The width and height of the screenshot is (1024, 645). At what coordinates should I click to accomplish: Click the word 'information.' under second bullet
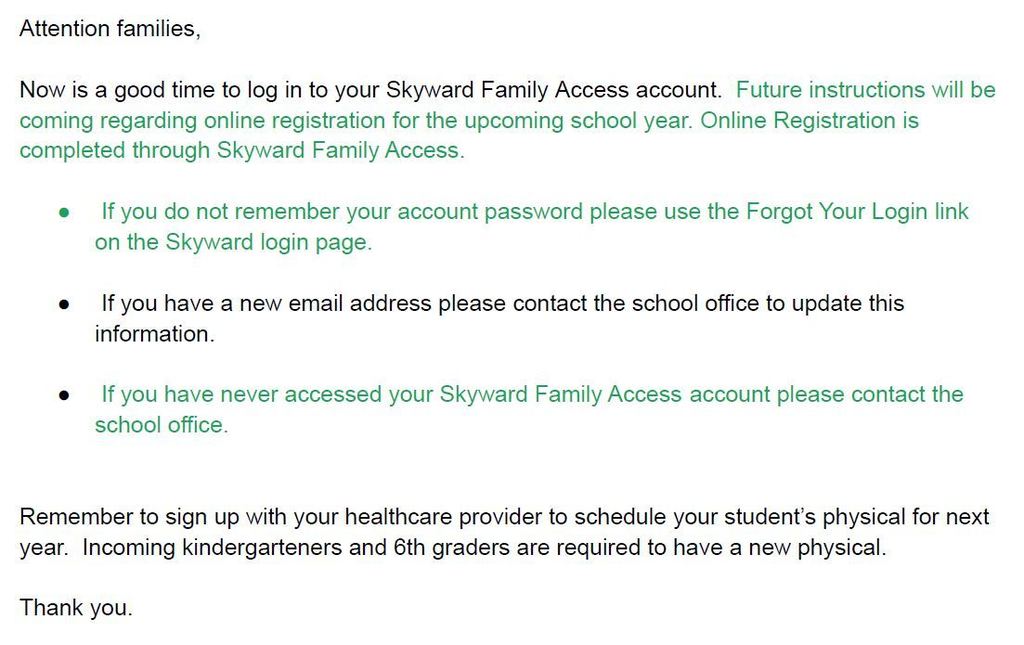(x=154, y=334)
